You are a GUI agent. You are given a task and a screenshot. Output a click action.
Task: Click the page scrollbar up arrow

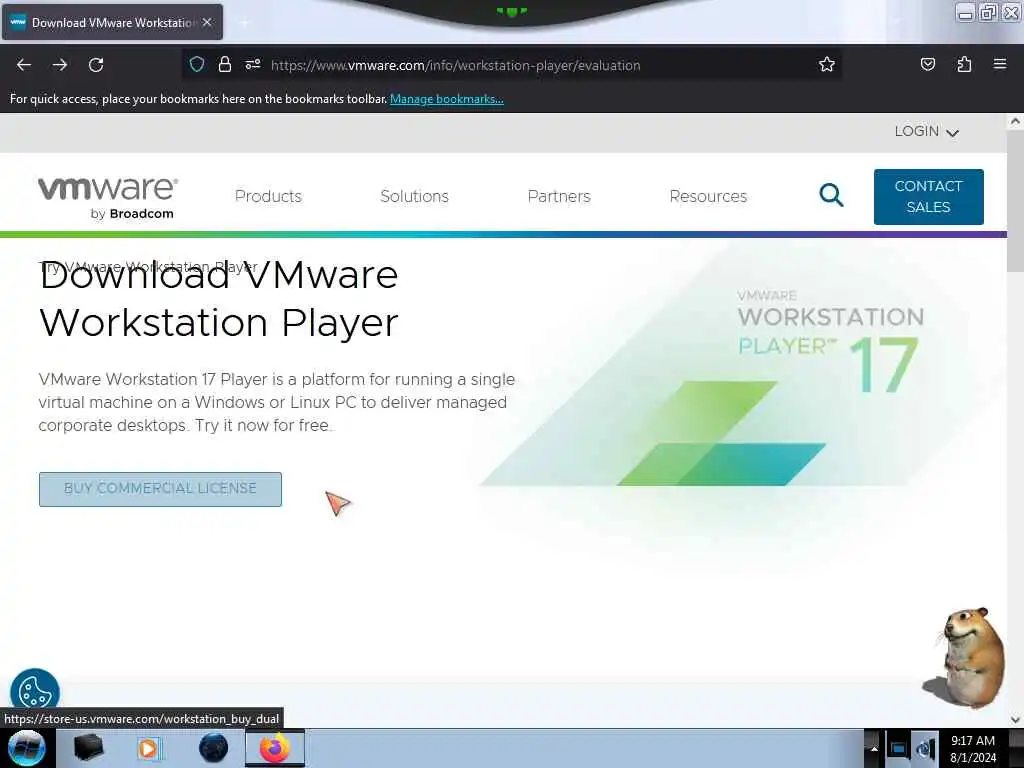coord(1015,121)
